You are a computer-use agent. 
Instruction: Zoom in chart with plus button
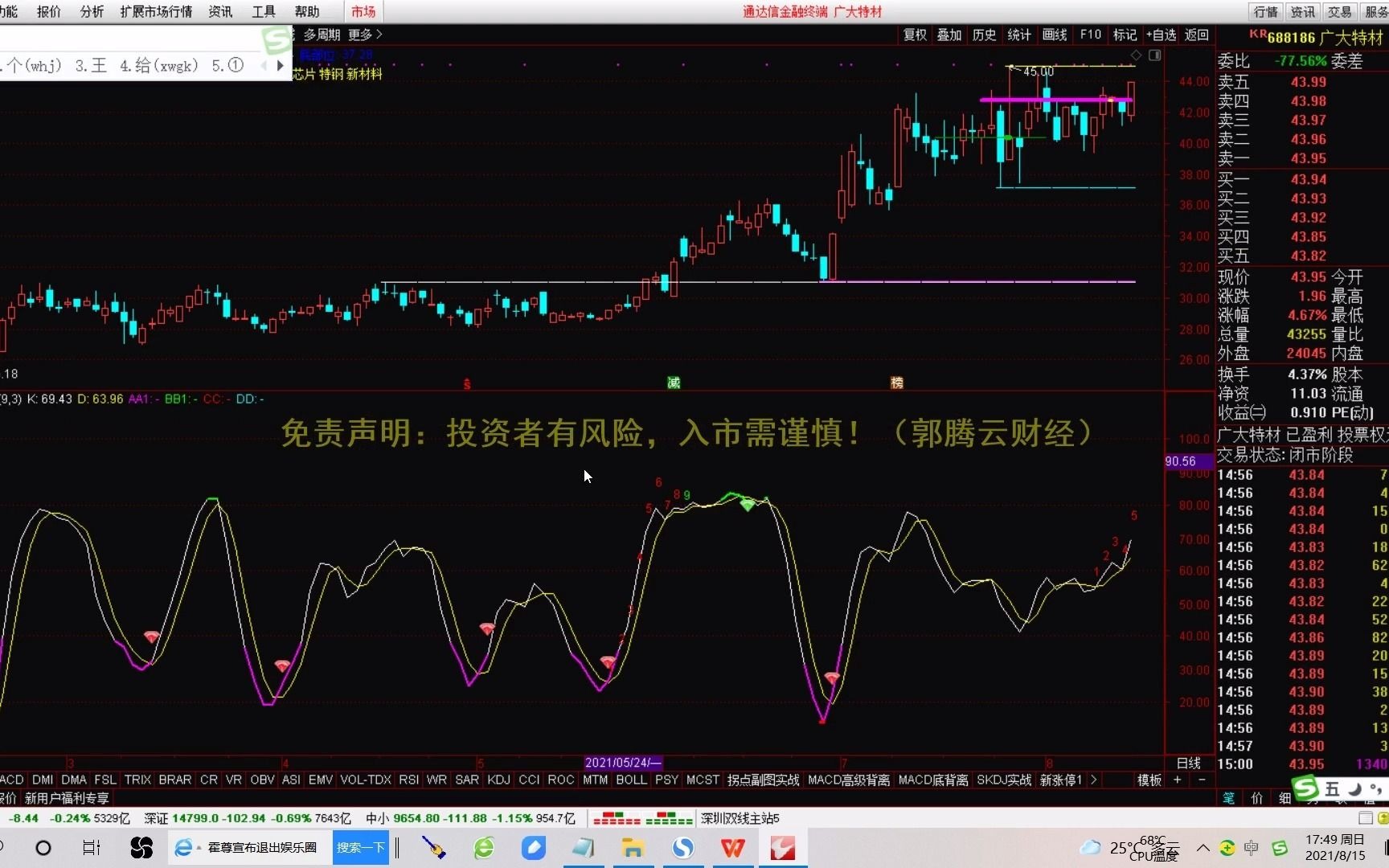1178,780
